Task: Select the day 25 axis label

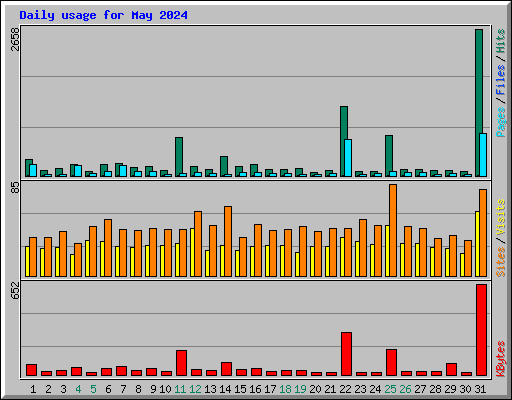Action: click(390, 389)
